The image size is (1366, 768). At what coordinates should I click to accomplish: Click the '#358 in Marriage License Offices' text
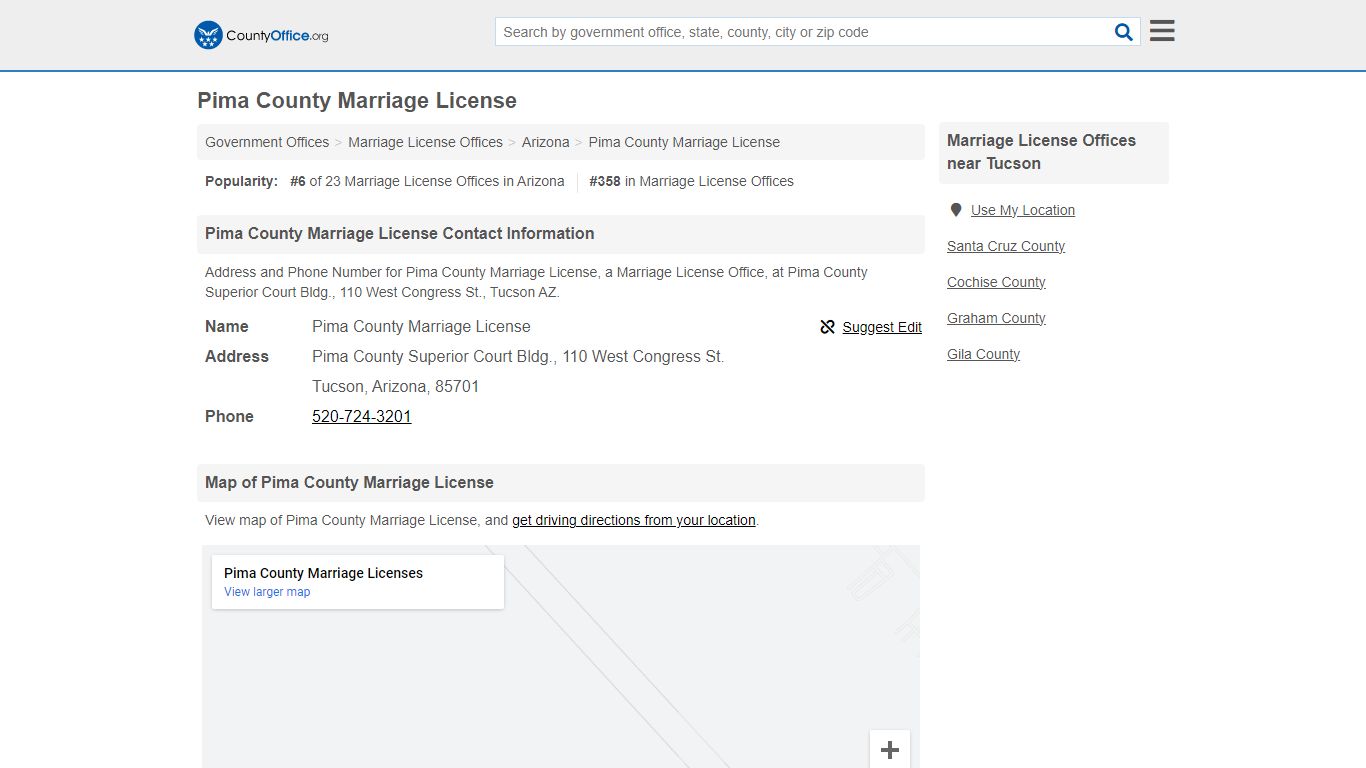coord(691,181)
